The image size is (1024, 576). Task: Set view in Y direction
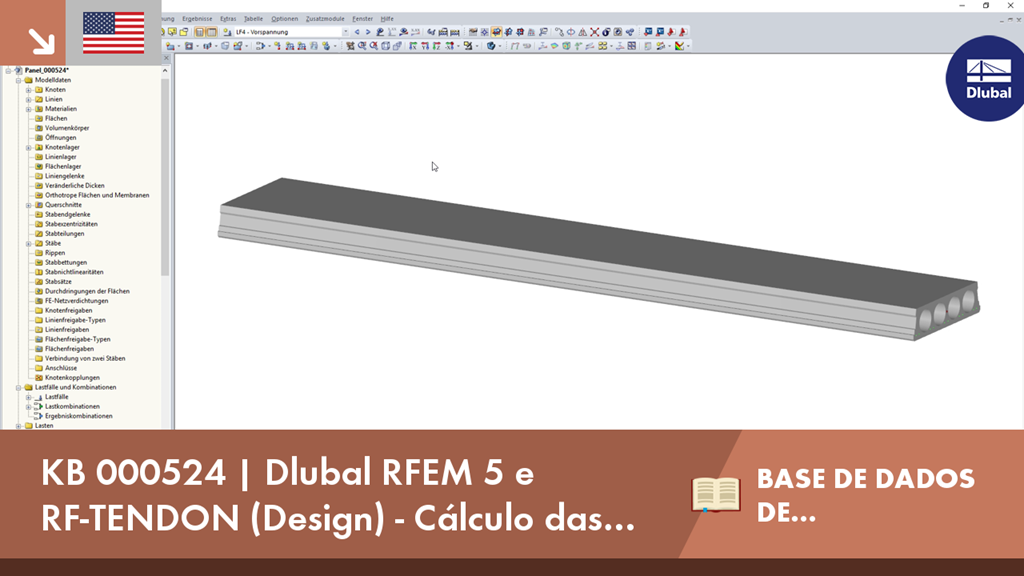pos(424,46)
